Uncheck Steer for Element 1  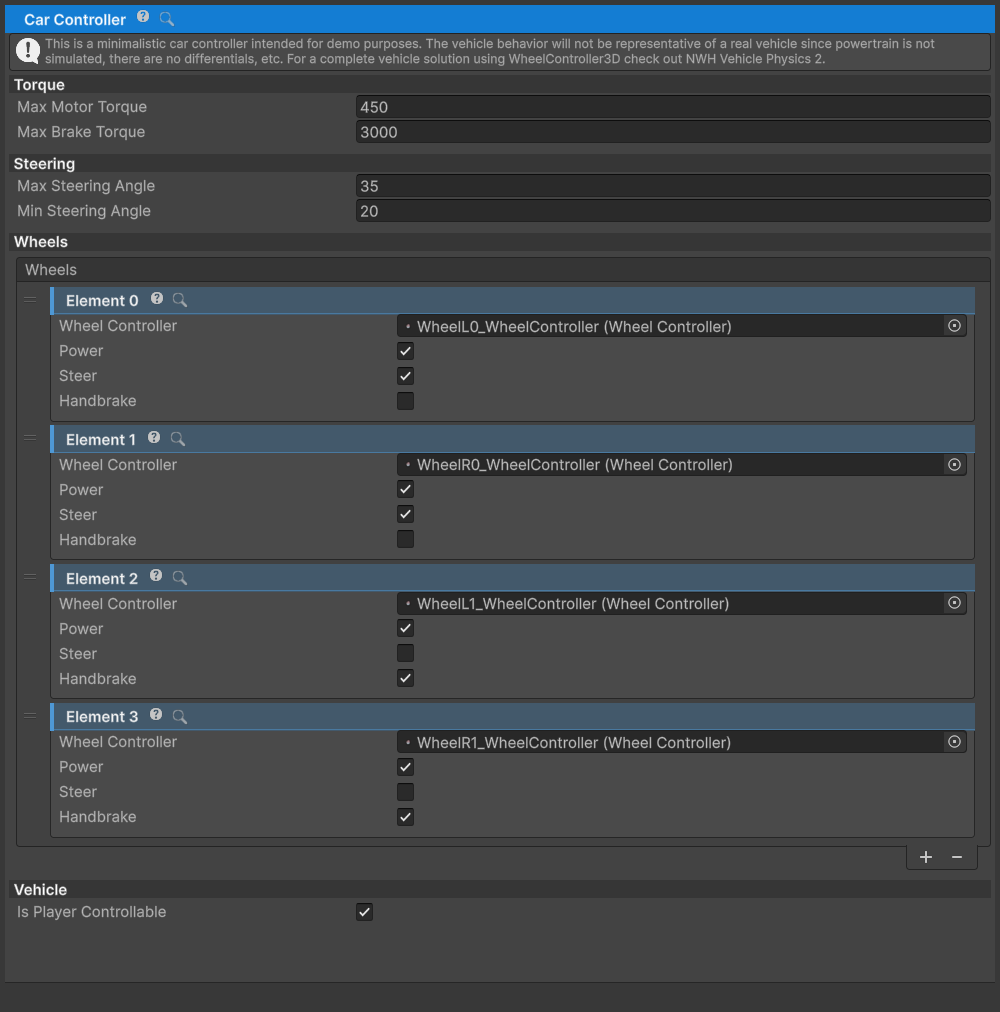(405, 514)
